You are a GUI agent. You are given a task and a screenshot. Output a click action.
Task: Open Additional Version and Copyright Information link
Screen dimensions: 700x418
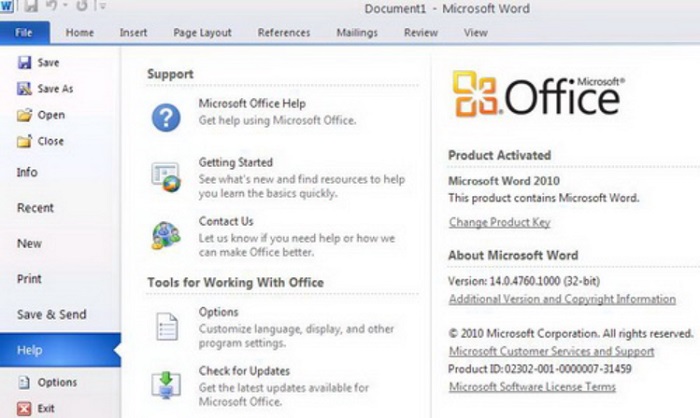pyautogui.click(x=562, y=299)
